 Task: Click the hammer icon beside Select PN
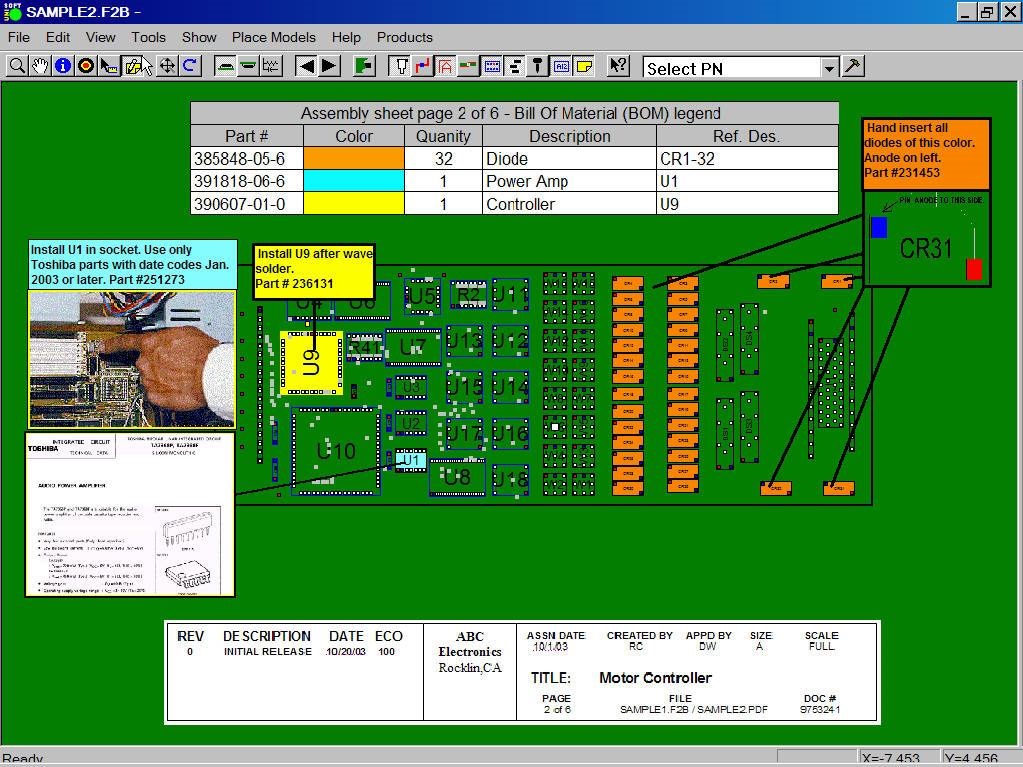pyautogui.click(x=853, y=67)
